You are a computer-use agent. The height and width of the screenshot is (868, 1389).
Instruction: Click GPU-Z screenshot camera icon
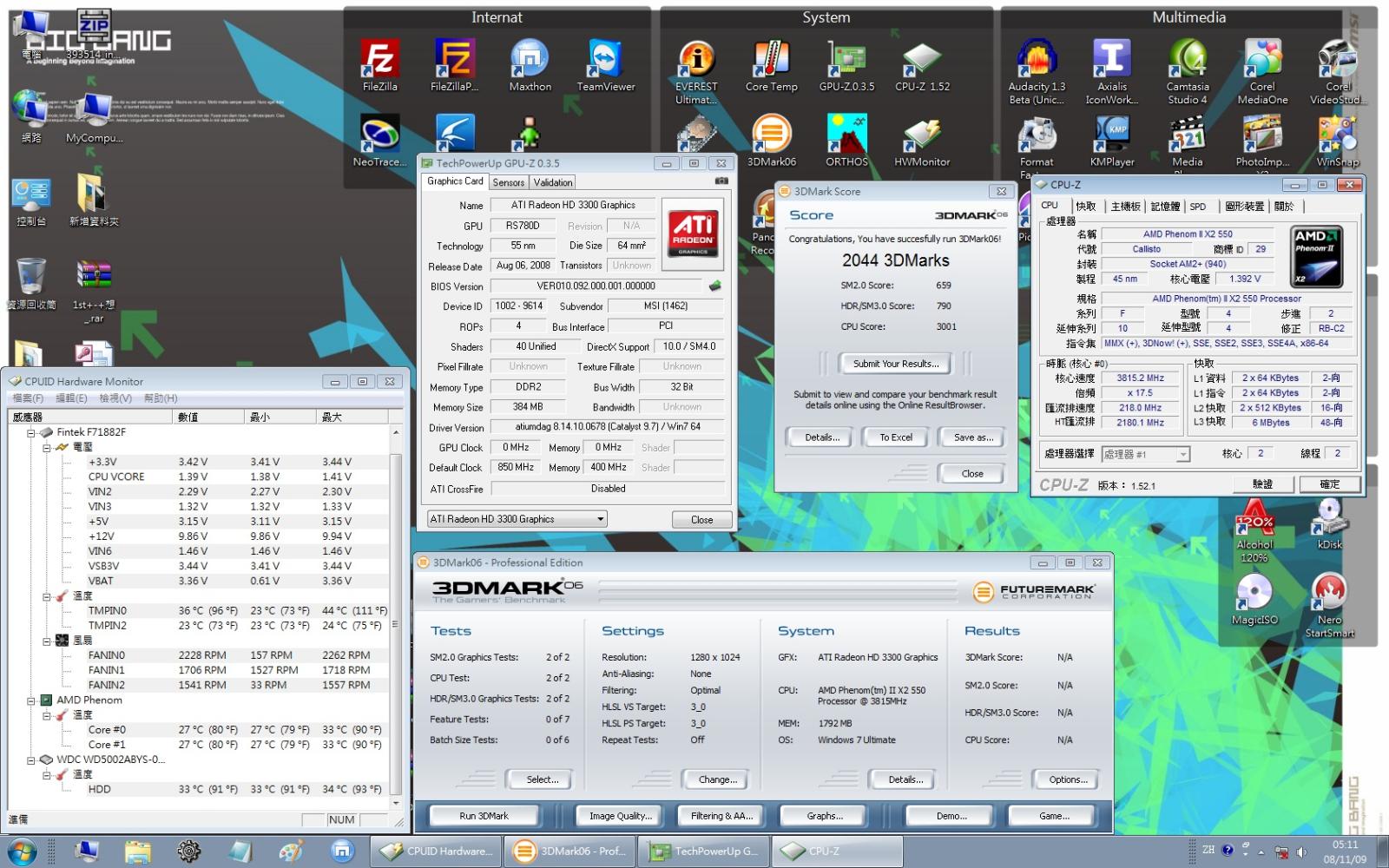tap(721, 181)
